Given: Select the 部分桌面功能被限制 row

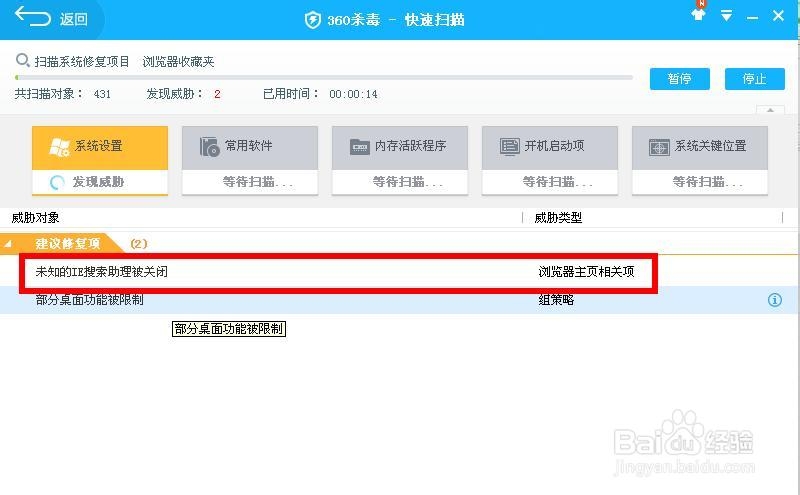Looking at the screenshot, I should point(400,300).
